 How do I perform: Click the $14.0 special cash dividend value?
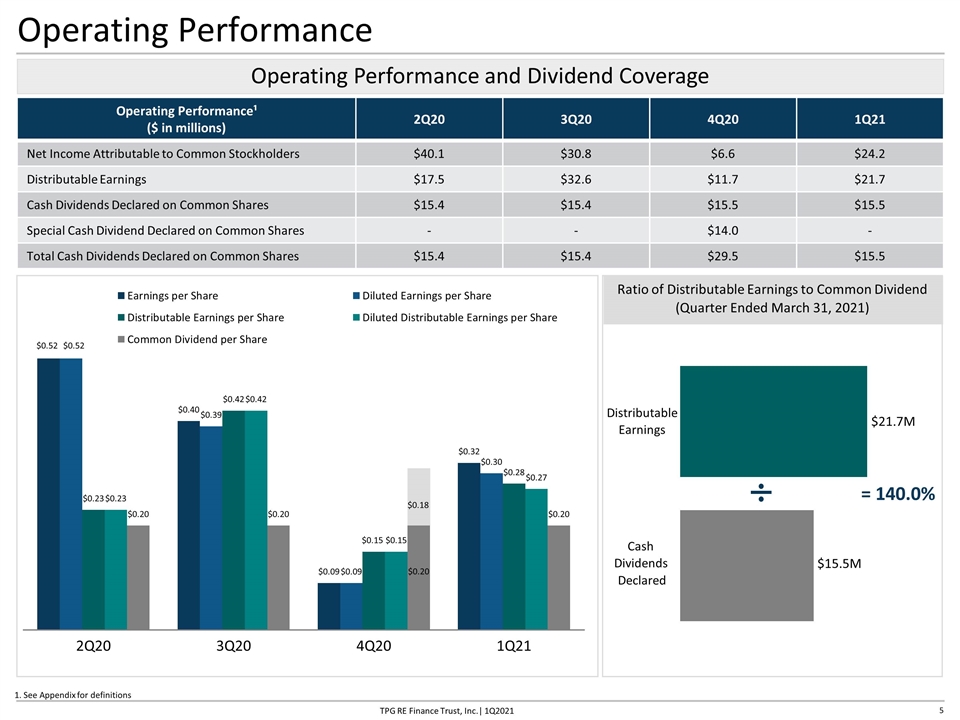pos(722,231)
